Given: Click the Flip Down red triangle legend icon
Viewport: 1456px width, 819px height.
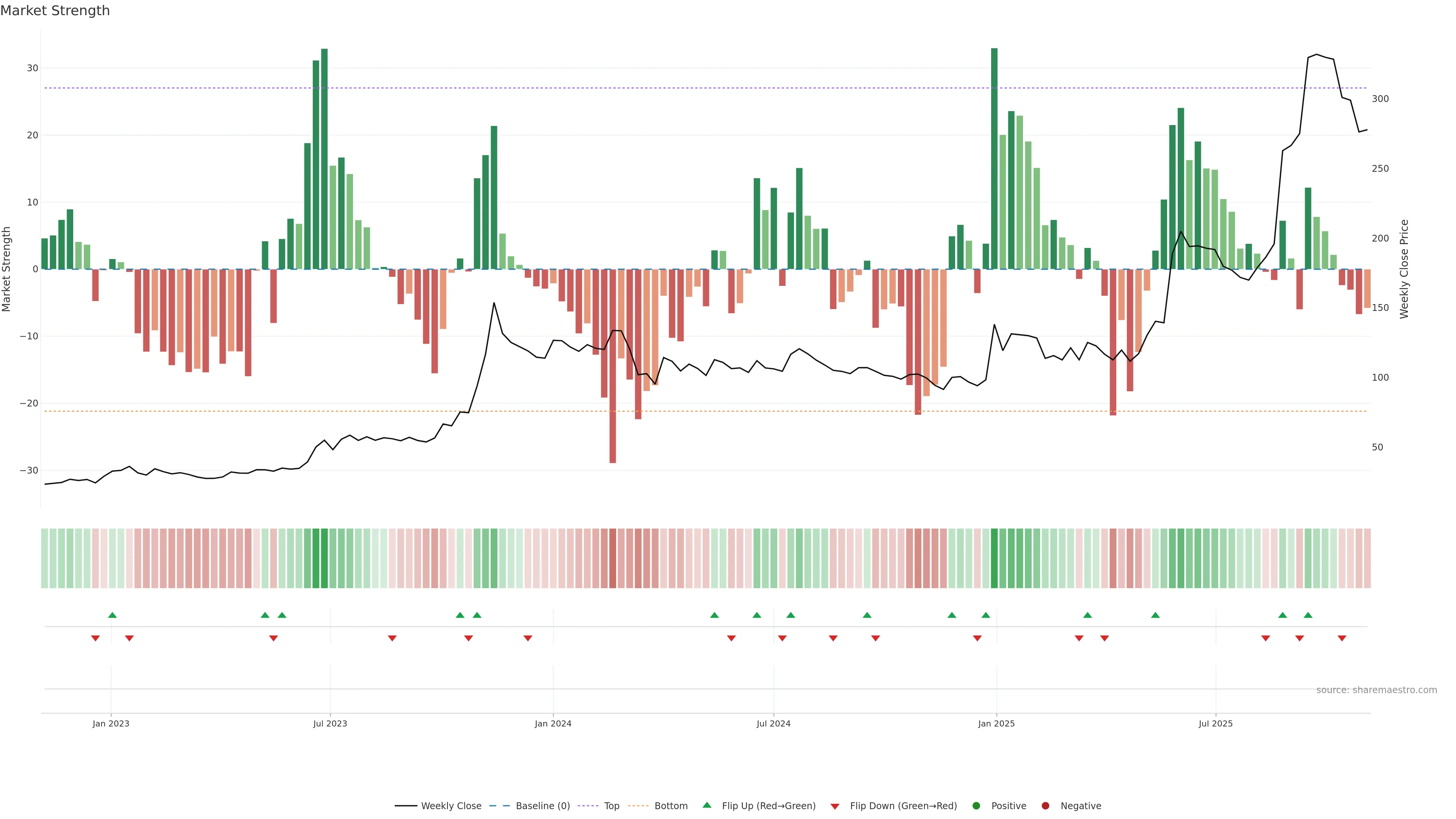Looking at the screenshot, I should [835, 806].
